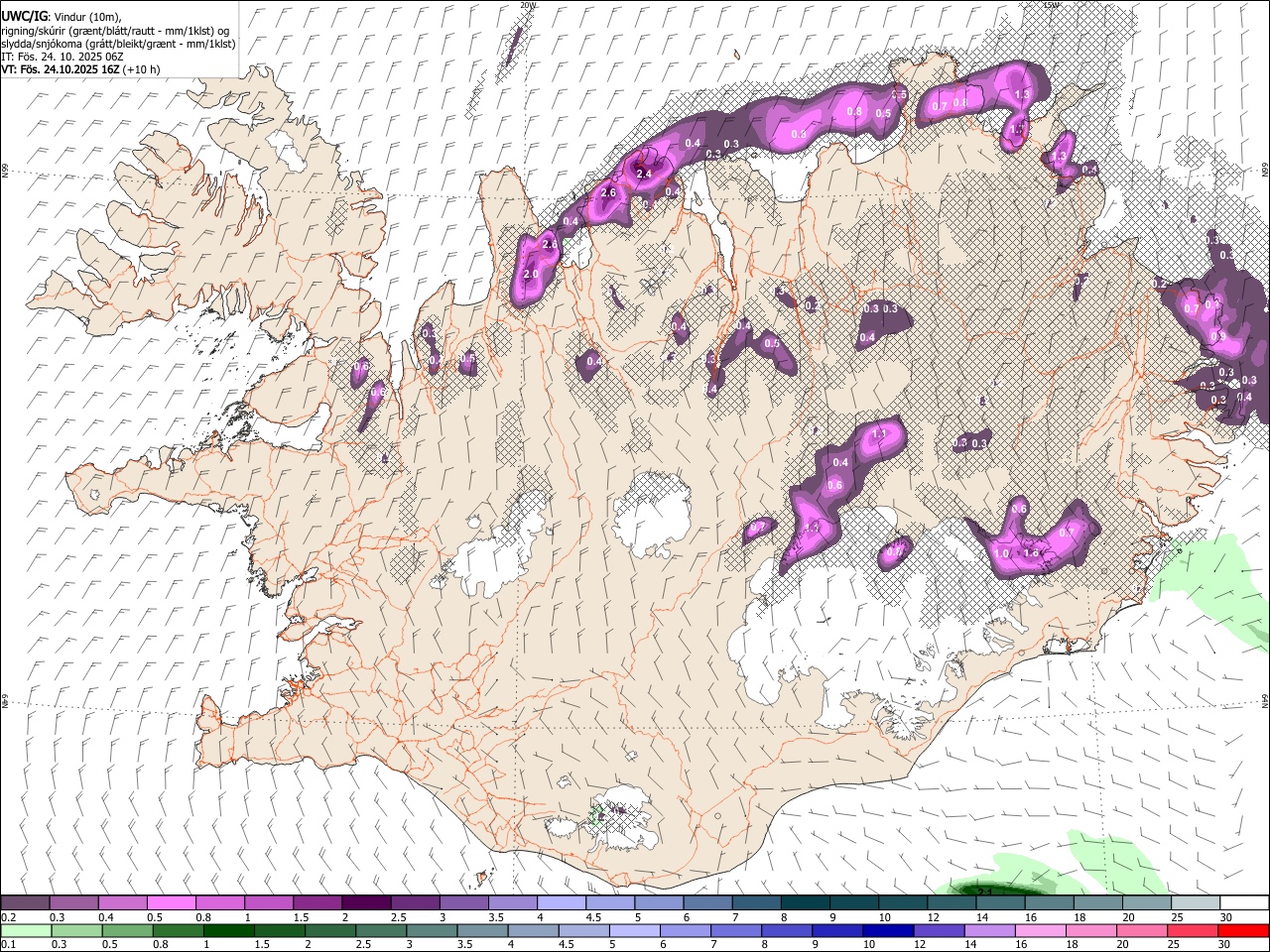Click the pale green 0.1–0.3 rain legend swatch
The image size is (1270, 952).
[x=28, y=930]
